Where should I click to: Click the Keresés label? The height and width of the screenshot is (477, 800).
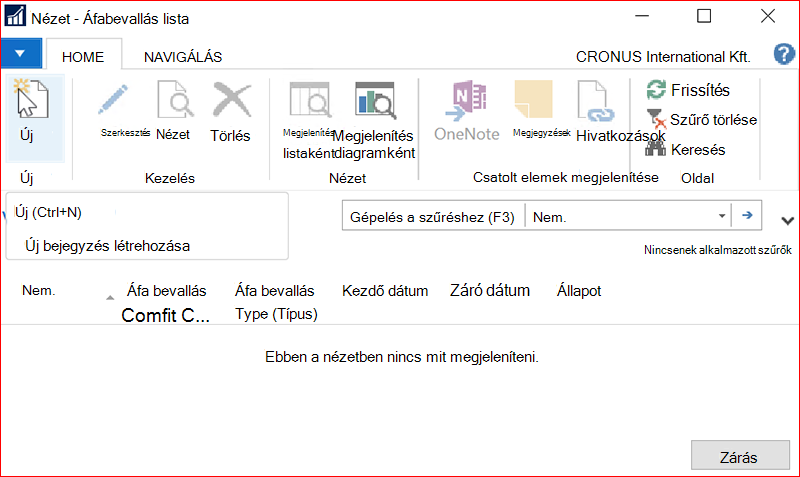(x=698, y=149)
